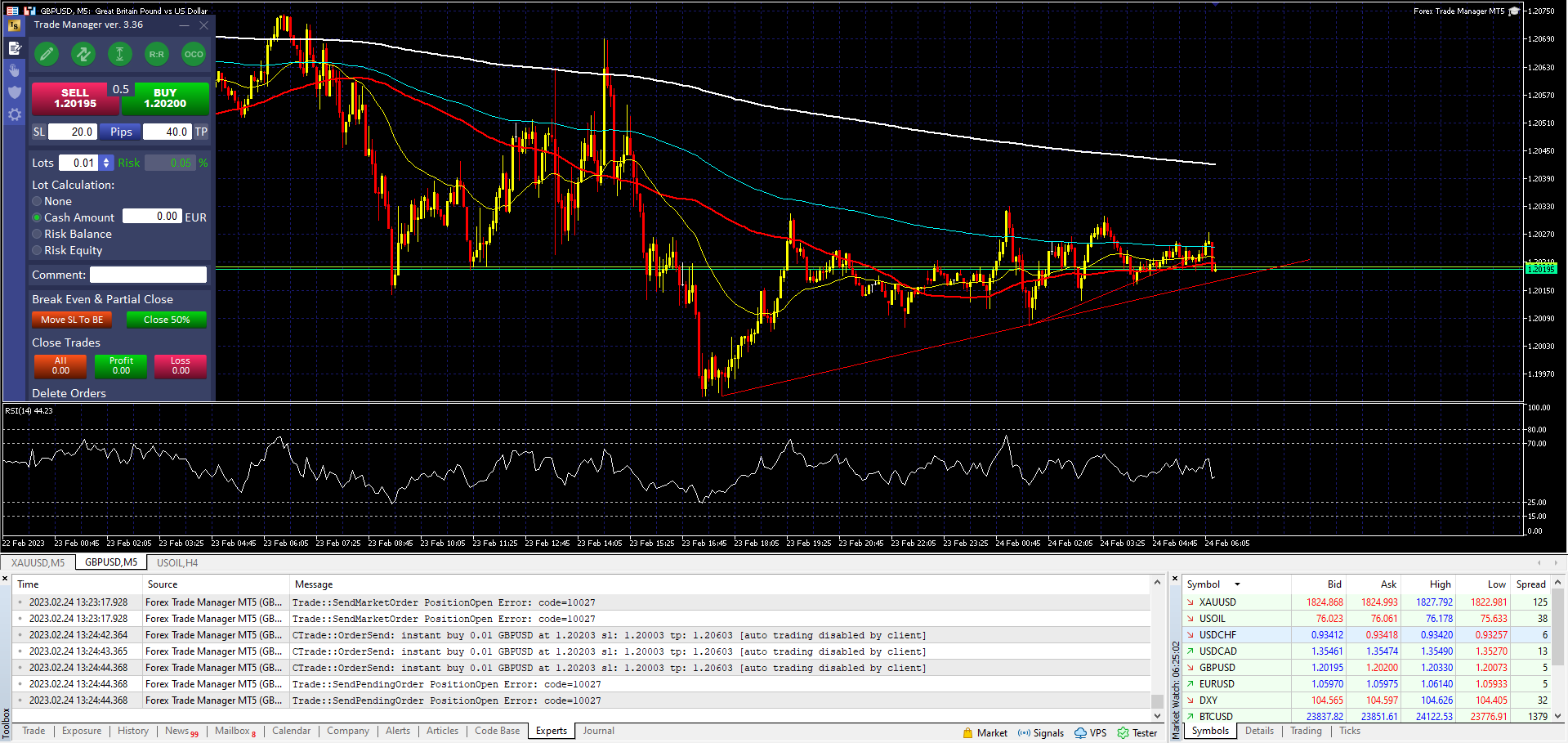
Task: Click the Market shopping bag icon
Action: pos(968,733)
